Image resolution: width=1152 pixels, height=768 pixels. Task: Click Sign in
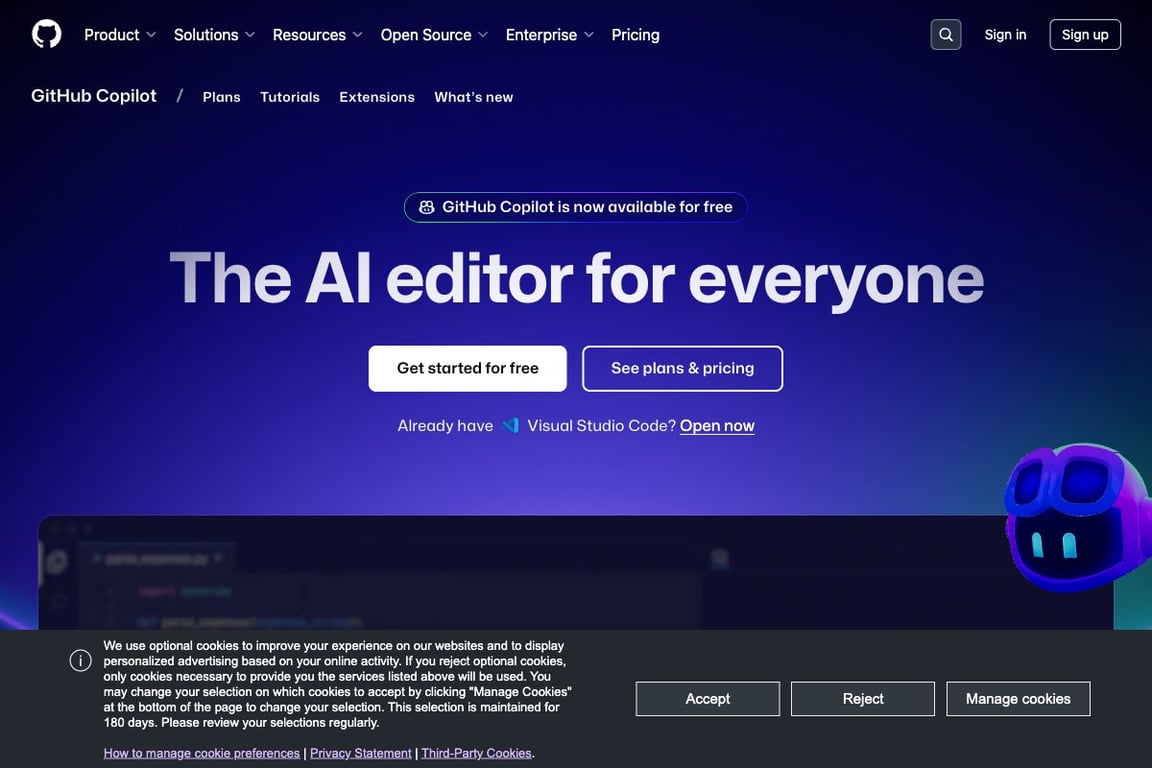(1005, 35)
